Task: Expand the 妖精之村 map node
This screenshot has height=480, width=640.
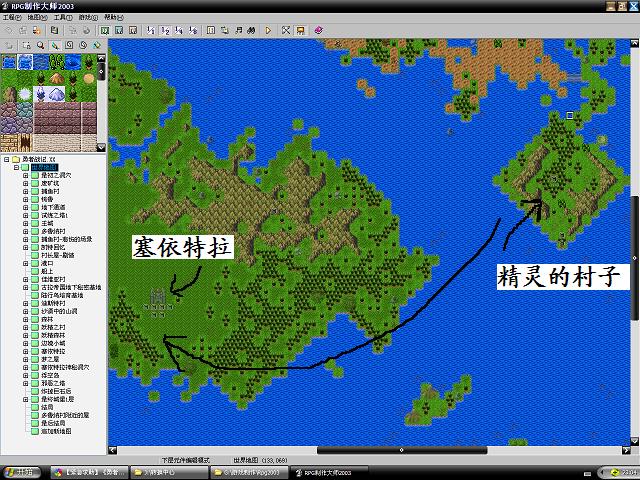Action: tap(26, 327)
